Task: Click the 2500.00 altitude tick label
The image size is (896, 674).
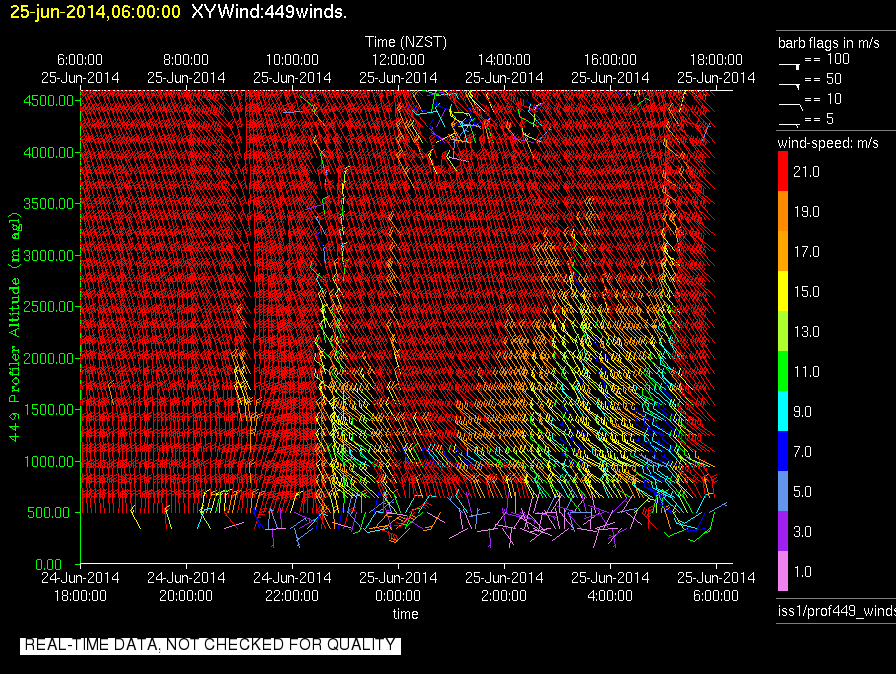Action: 49,307
